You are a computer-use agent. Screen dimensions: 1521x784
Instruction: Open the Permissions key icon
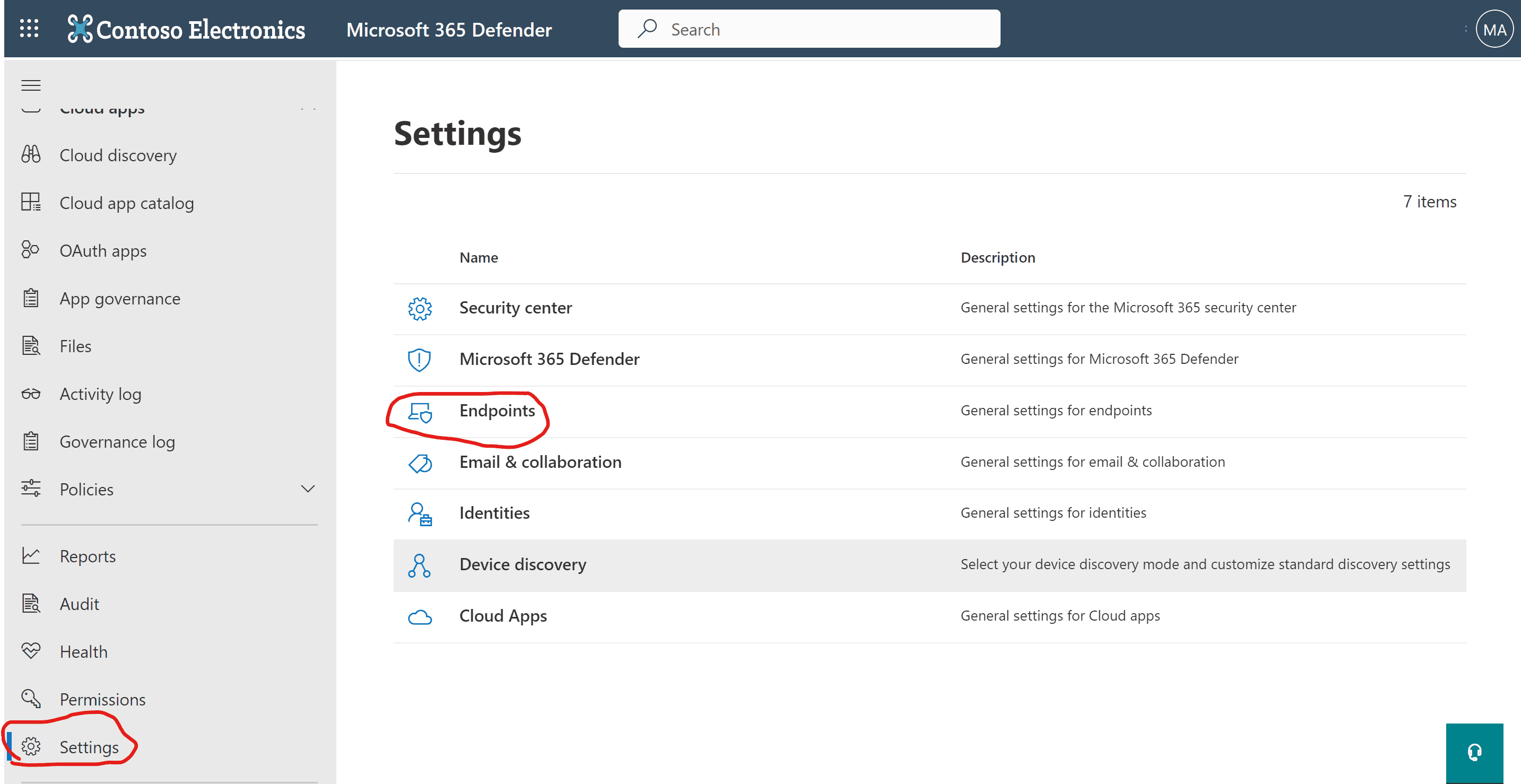[31, 699]
